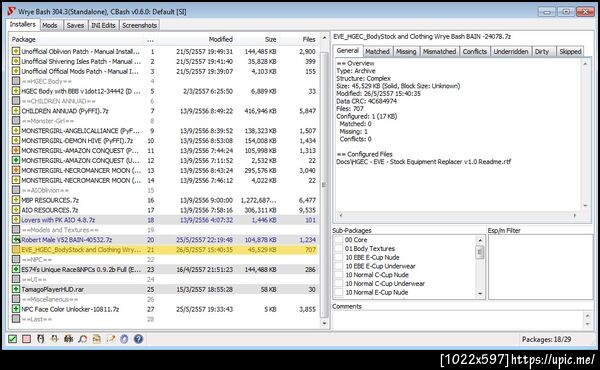Click green status icon of ES74's Unique Race&NPCs
600x370 pixels.
16,269
